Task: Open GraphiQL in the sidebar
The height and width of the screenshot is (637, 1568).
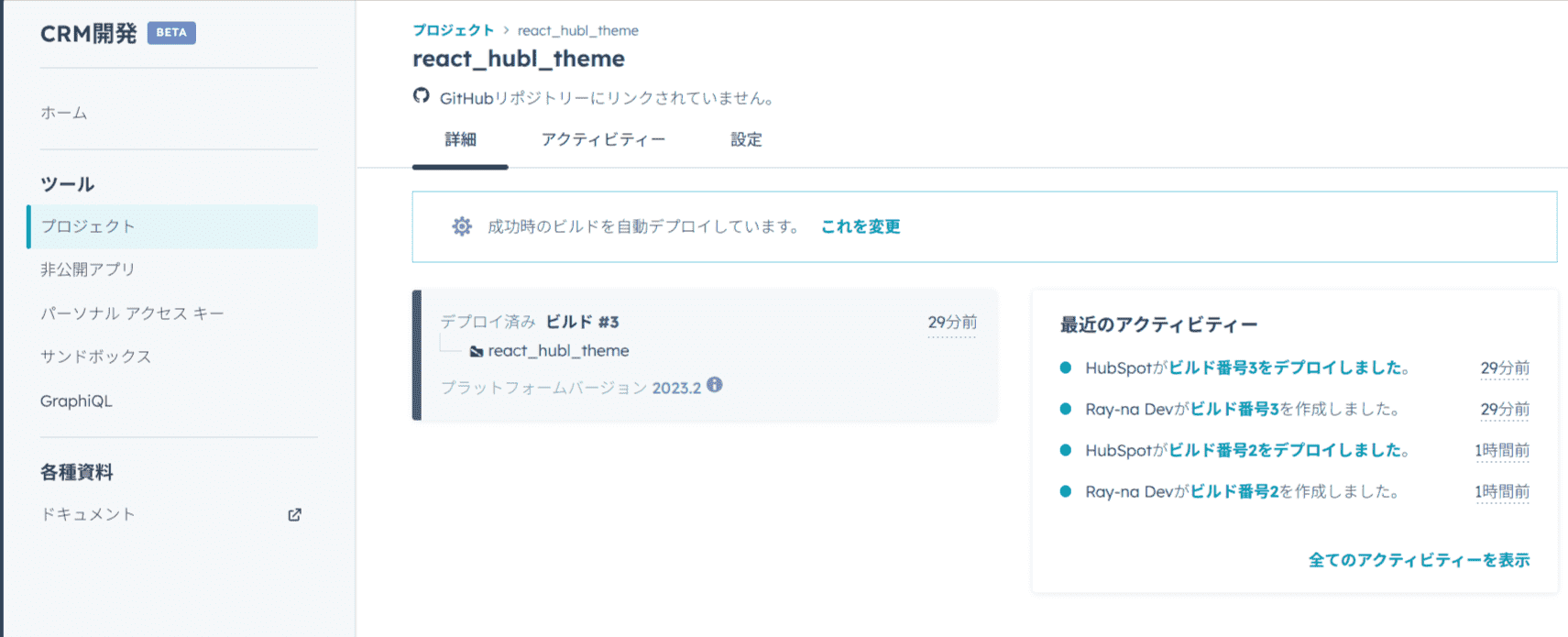Action: click(76, 401)
